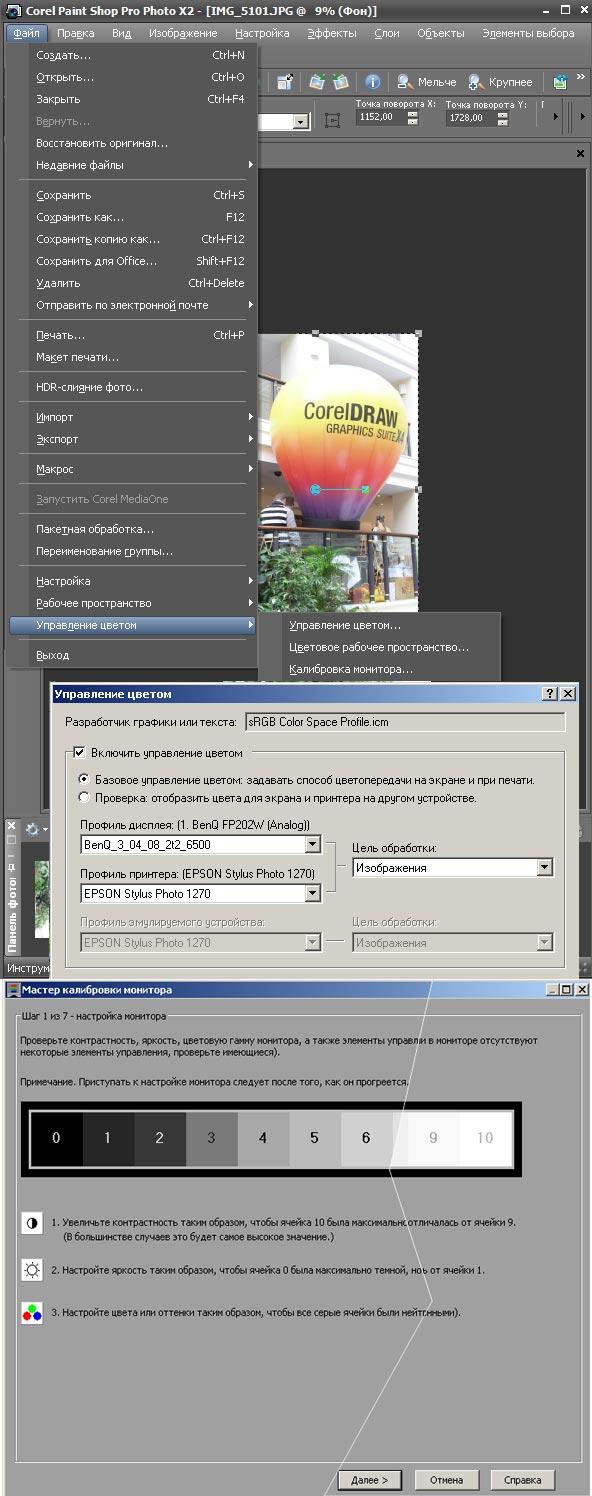Select Базовое управление цветом radio button

pos(84,779)
